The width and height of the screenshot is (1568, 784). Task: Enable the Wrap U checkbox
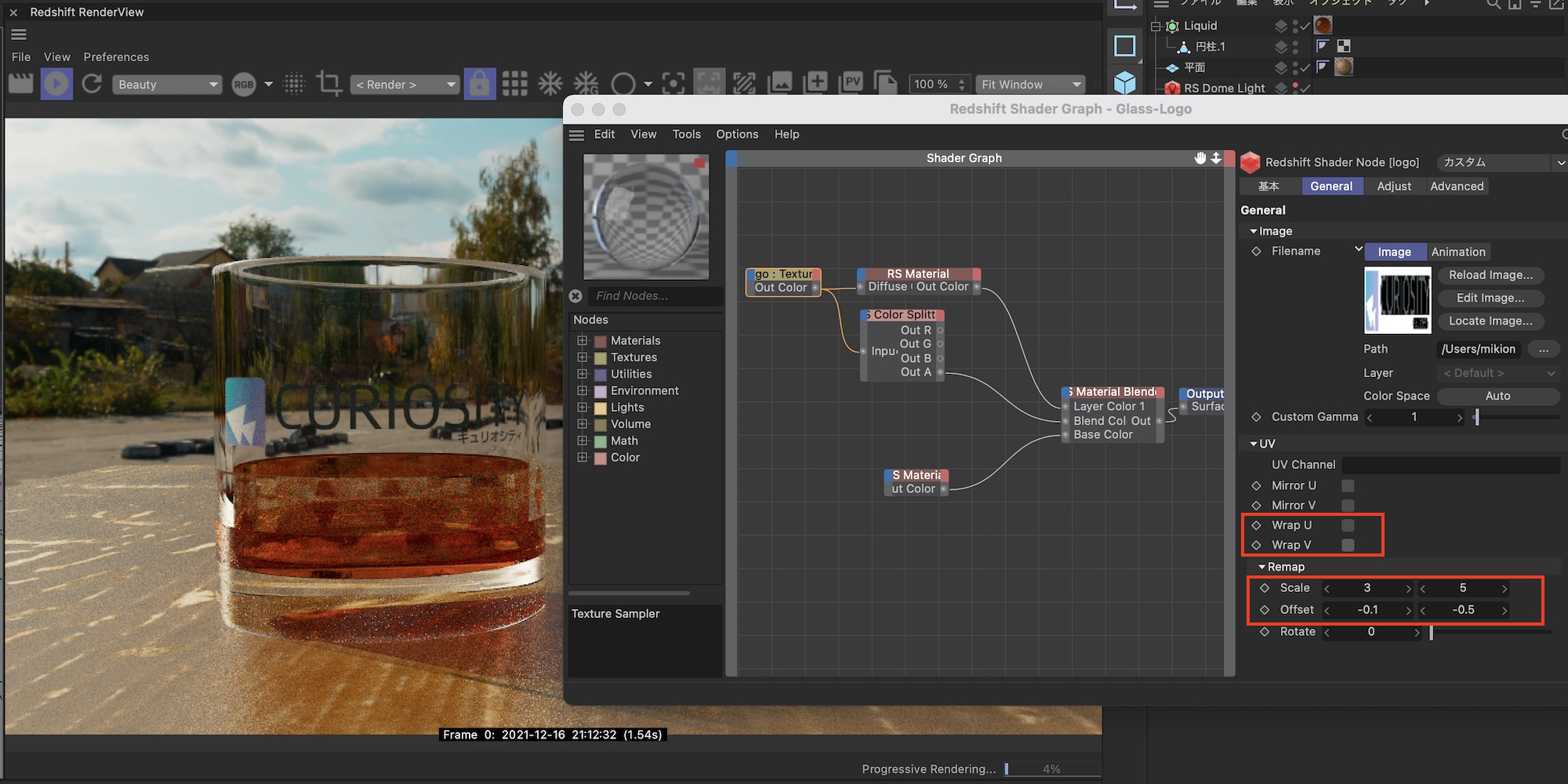[1348, 525]
